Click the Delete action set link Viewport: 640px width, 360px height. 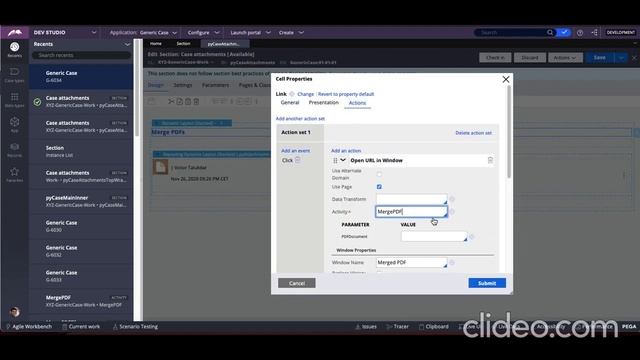[x=473, y=133]
